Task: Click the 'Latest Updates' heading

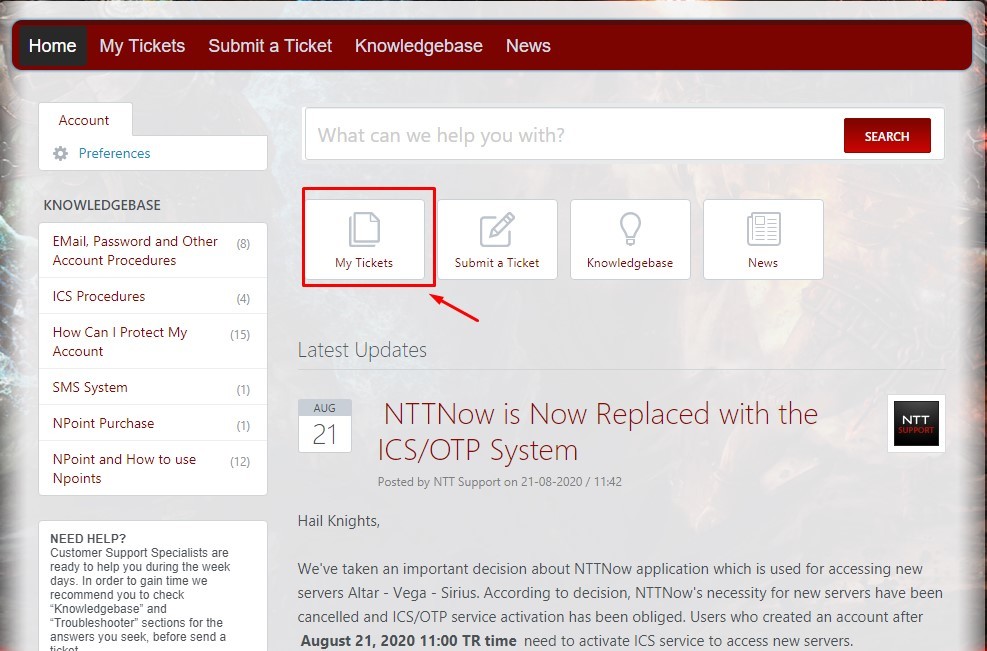Action: point(362,350)
